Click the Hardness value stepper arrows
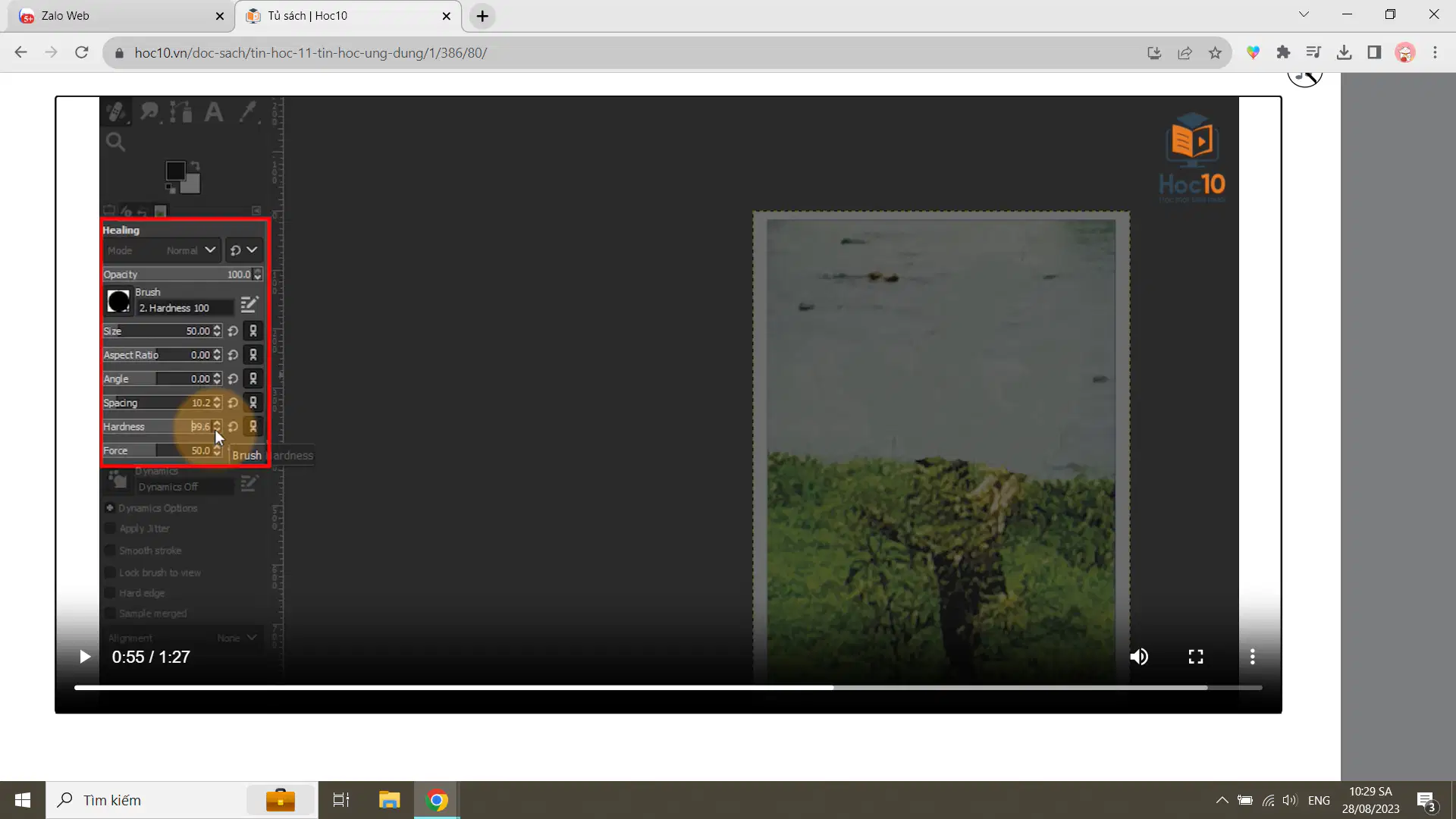 point(217,427)
